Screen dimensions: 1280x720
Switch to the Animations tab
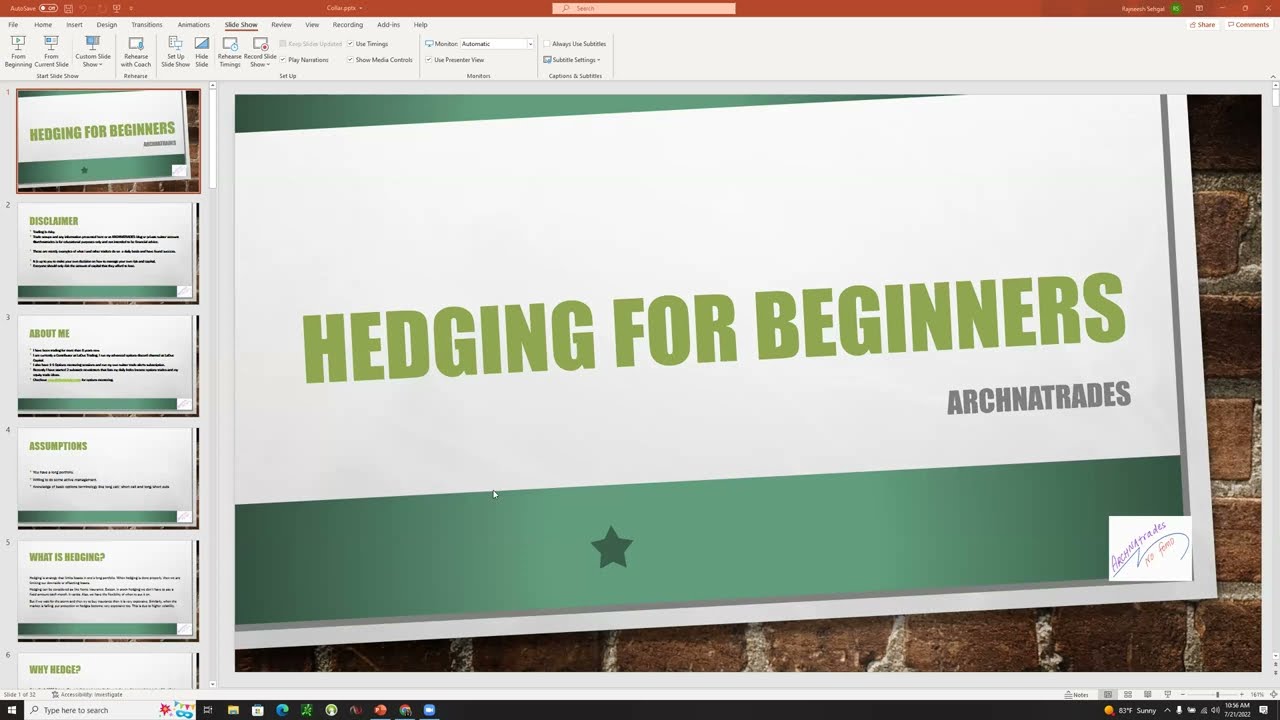tap(194, 24)
